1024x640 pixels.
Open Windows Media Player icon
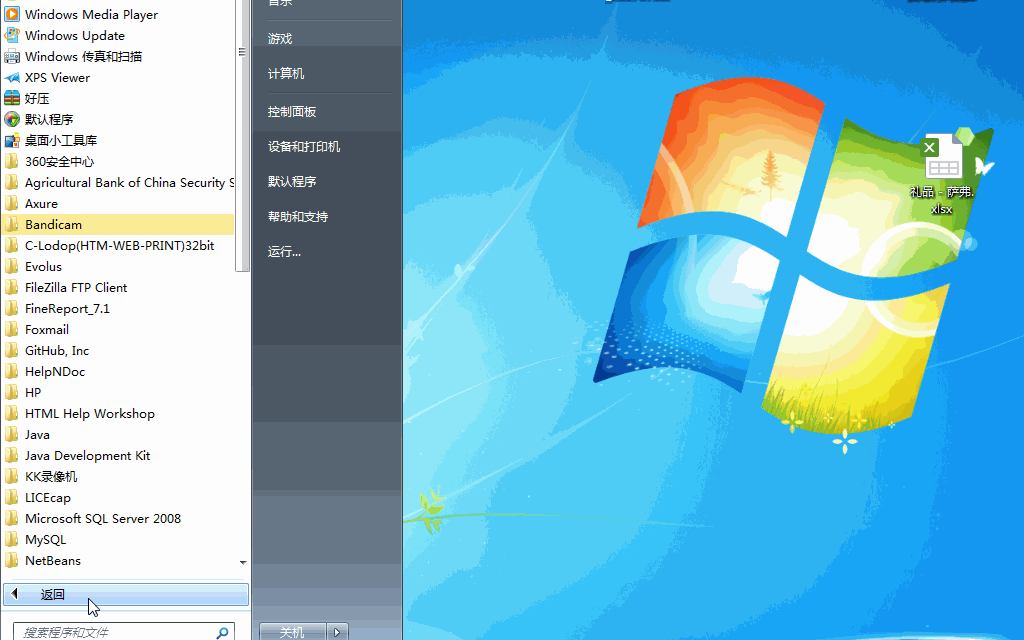(12, 14)
